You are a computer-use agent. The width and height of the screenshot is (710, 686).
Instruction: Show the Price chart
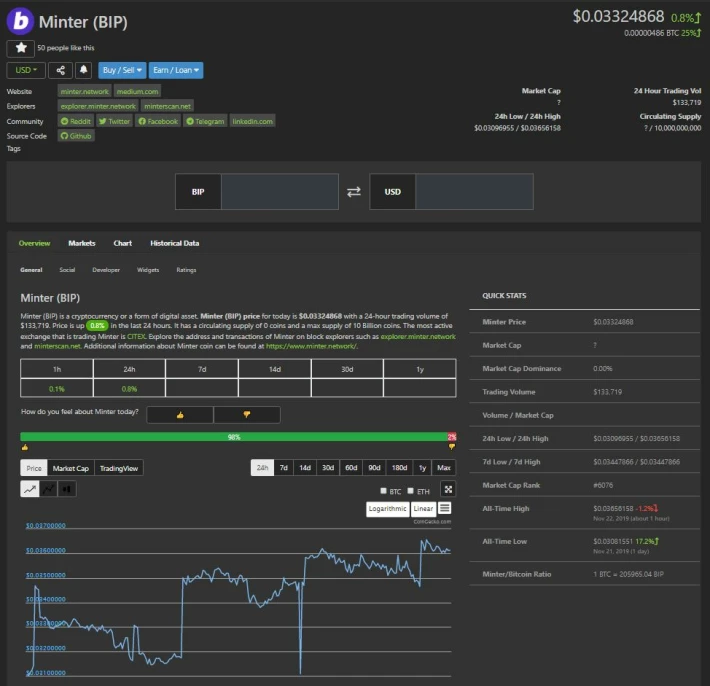click(x=34, y=468)
